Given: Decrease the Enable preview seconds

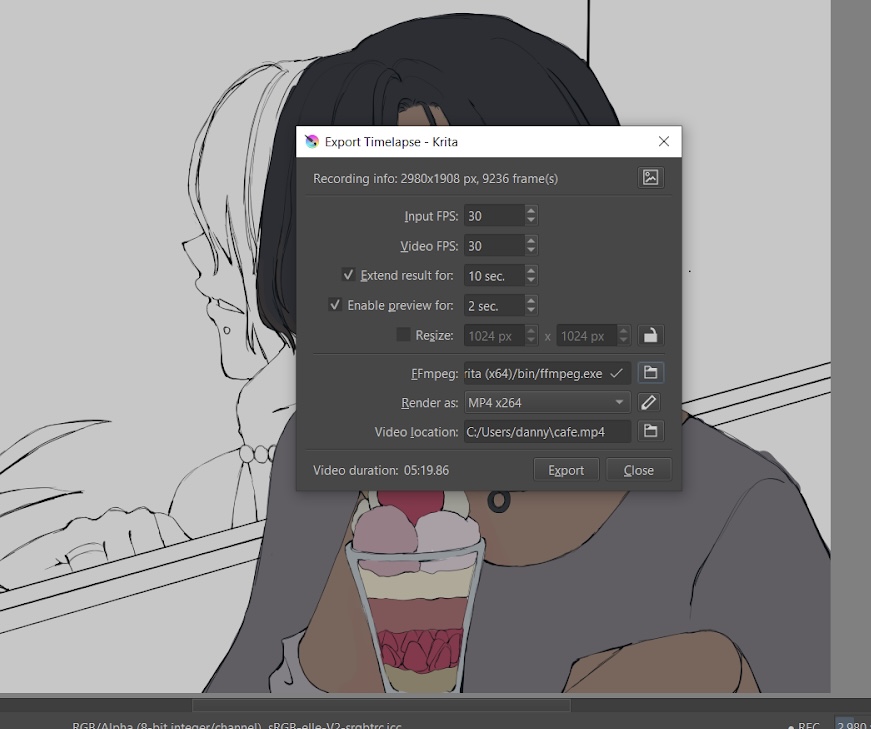Looking at the screenshot, I should tap(531, 310).
